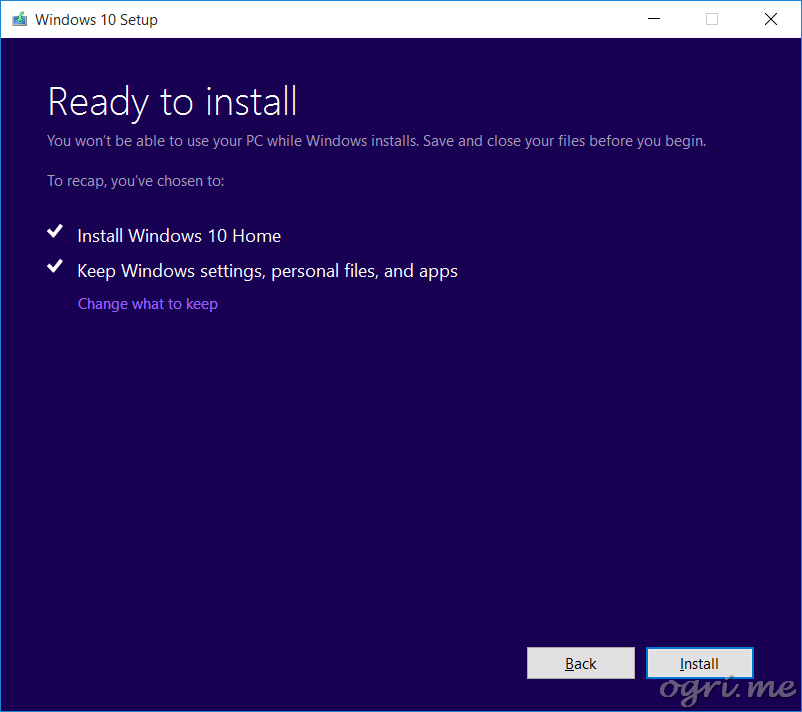Click the 'To recap, you've chosen to:' text
Viewport: 802px width, 712px height.
pos(136,181)
